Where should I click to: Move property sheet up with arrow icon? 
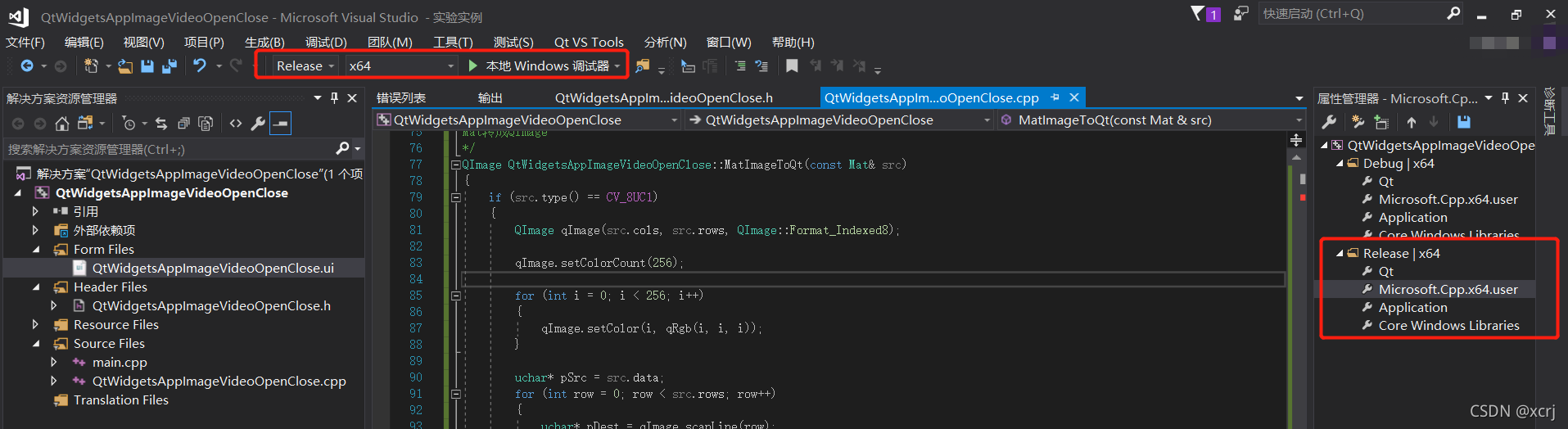point(1412,122)
